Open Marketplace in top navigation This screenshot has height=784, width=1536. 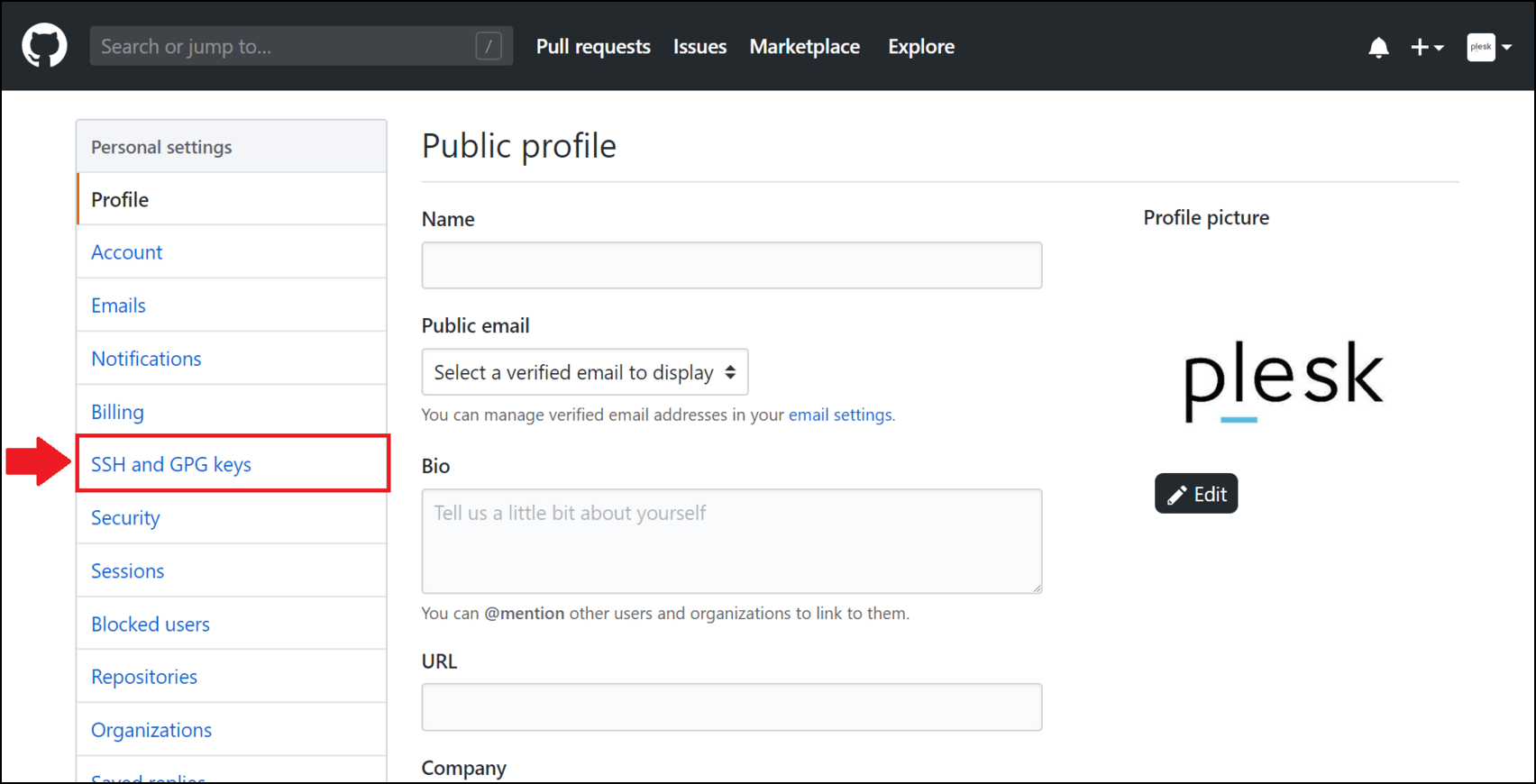(804, 47)
